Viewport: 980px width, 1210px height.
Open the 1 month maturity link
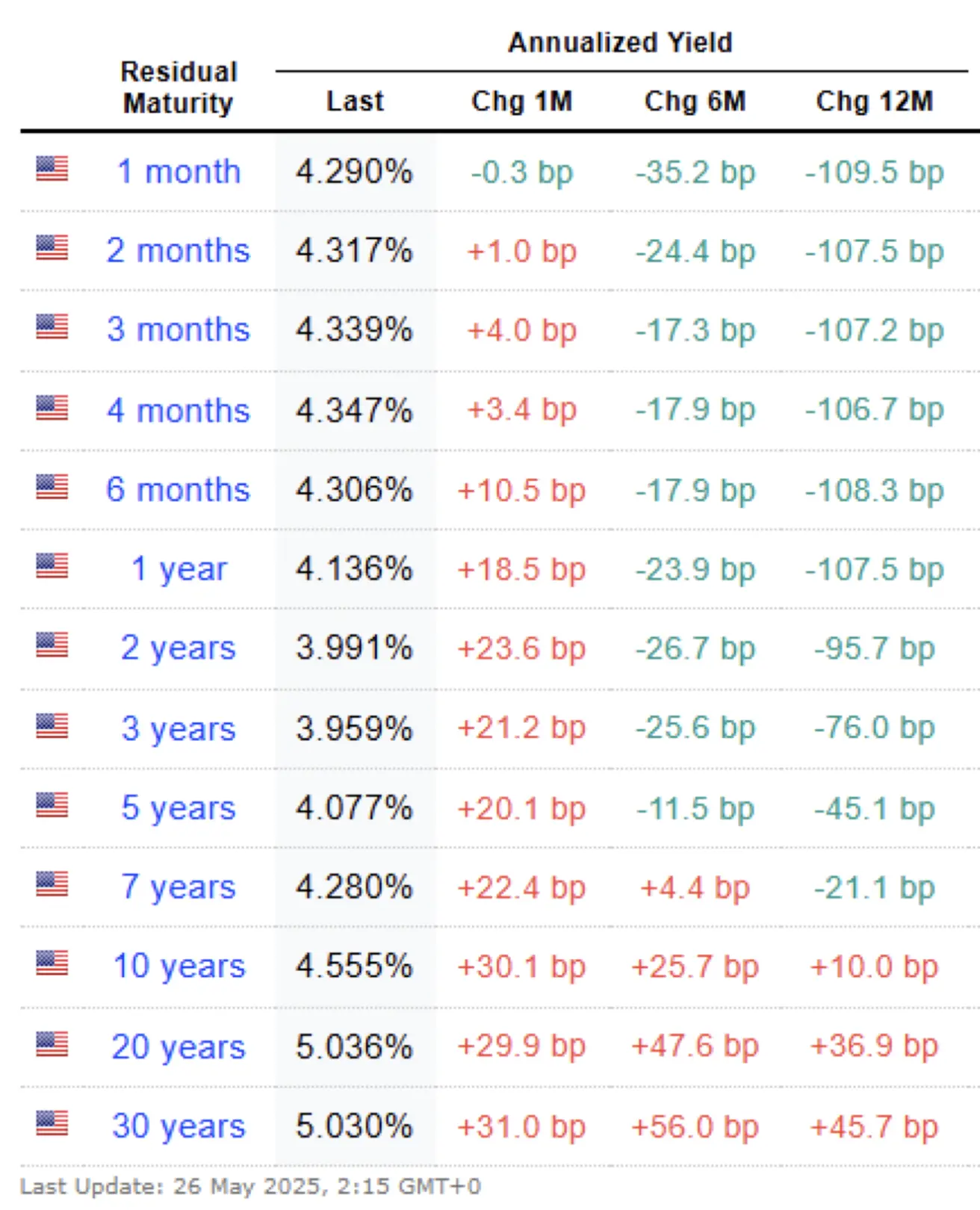click(179, 172)
